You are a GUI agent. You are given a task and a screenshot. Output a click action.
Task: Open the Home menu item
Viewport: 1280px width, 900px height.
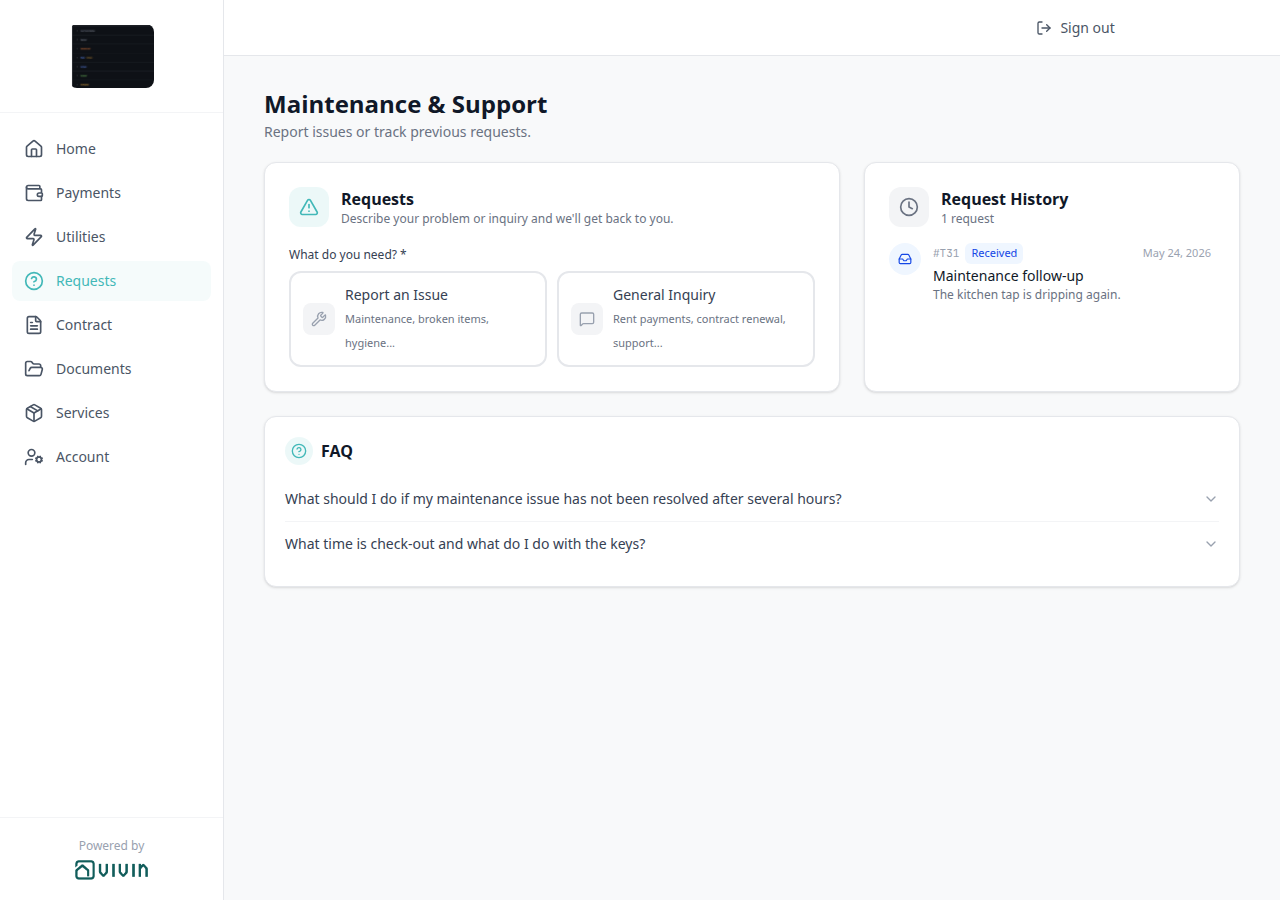111,149
